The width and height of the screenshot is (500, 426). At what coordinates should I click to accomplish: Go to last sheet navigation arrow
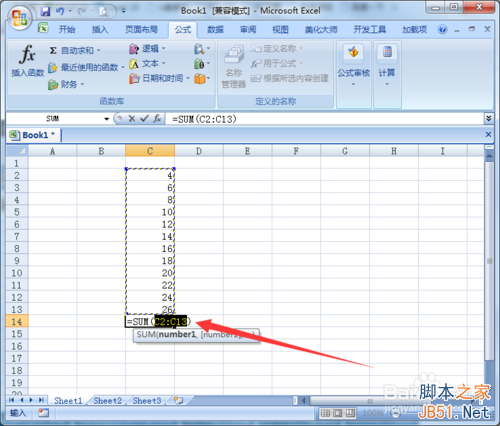point(41,400)
